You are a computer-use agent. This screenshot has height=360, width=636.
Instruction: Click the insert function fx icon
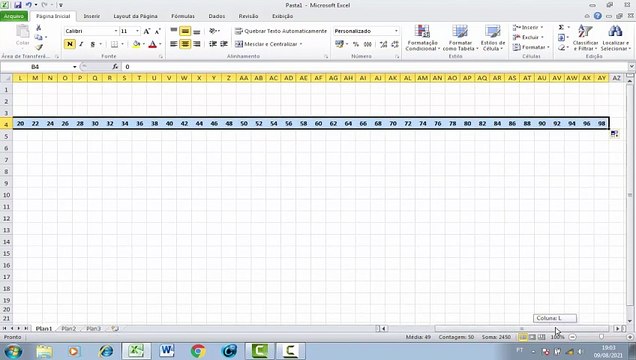[x=115, y=66]
